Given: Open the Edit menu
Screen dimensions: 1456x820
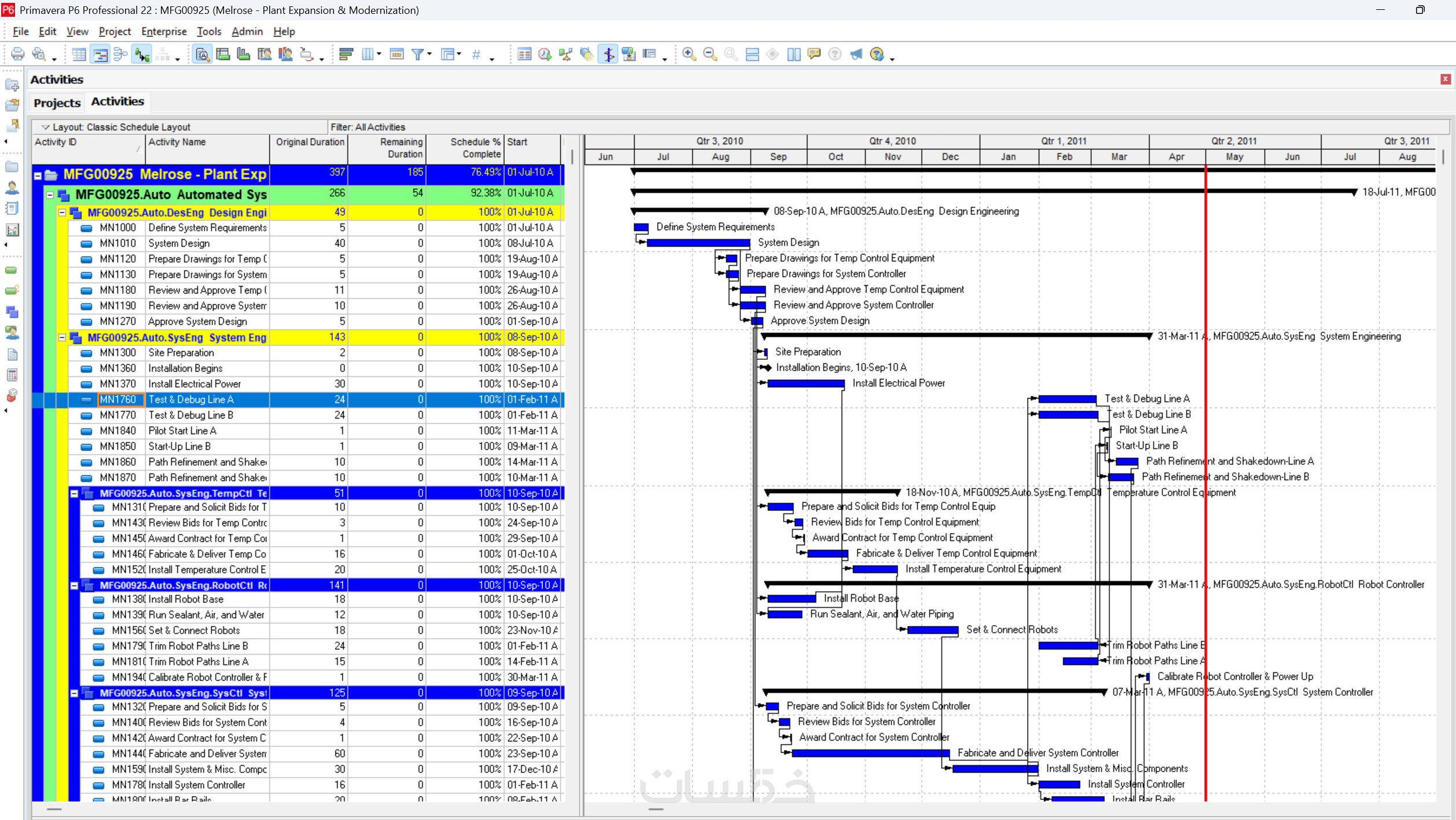Looking at the screenshot, I should click(47, 31).
